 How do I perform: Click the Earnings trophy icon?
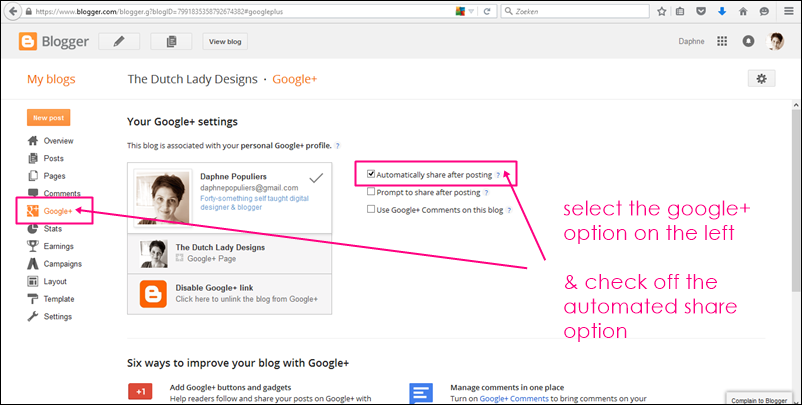pos(33,246)
